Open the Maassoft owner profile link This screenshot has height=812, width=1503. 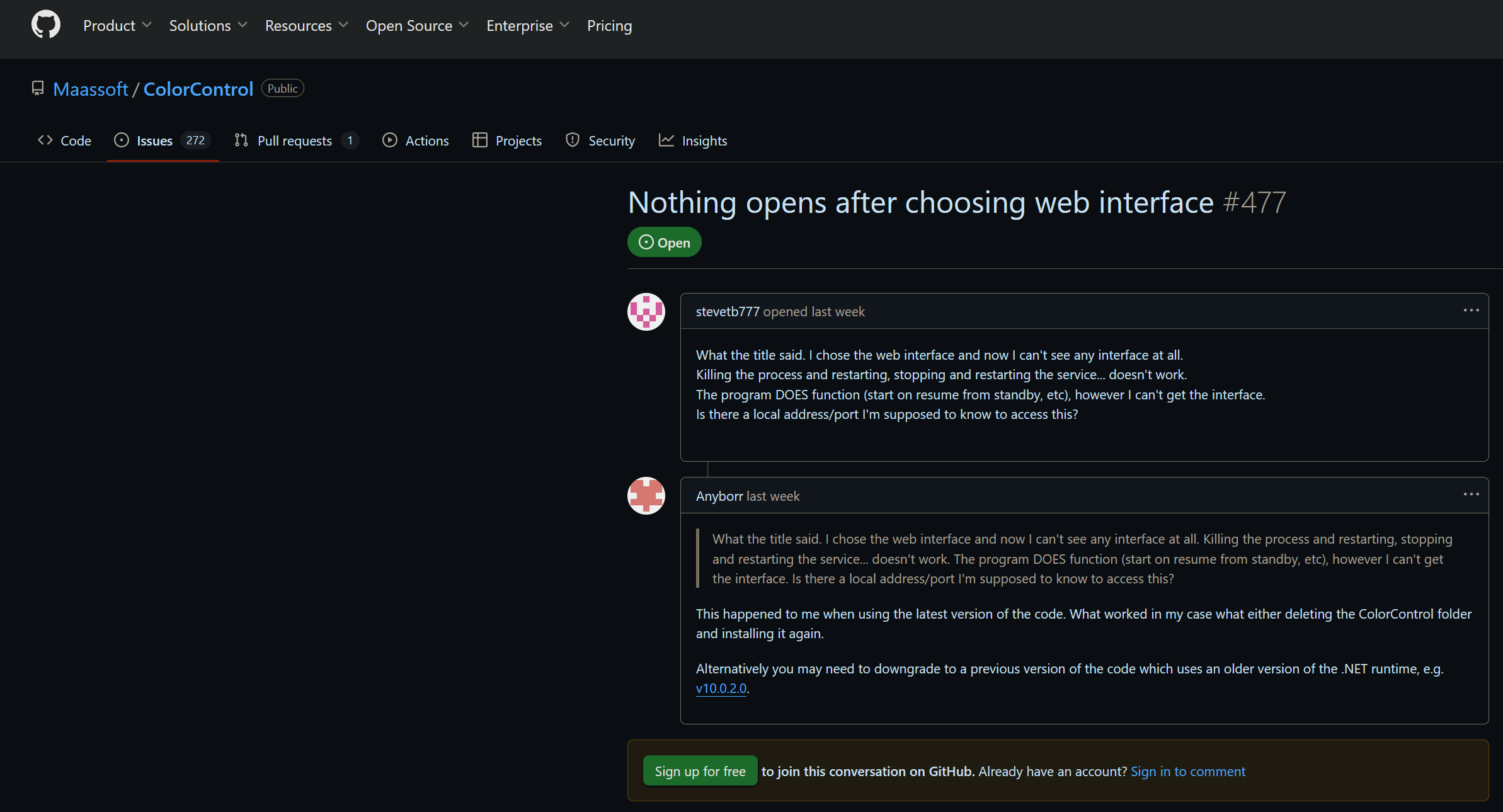click(91, 89)
